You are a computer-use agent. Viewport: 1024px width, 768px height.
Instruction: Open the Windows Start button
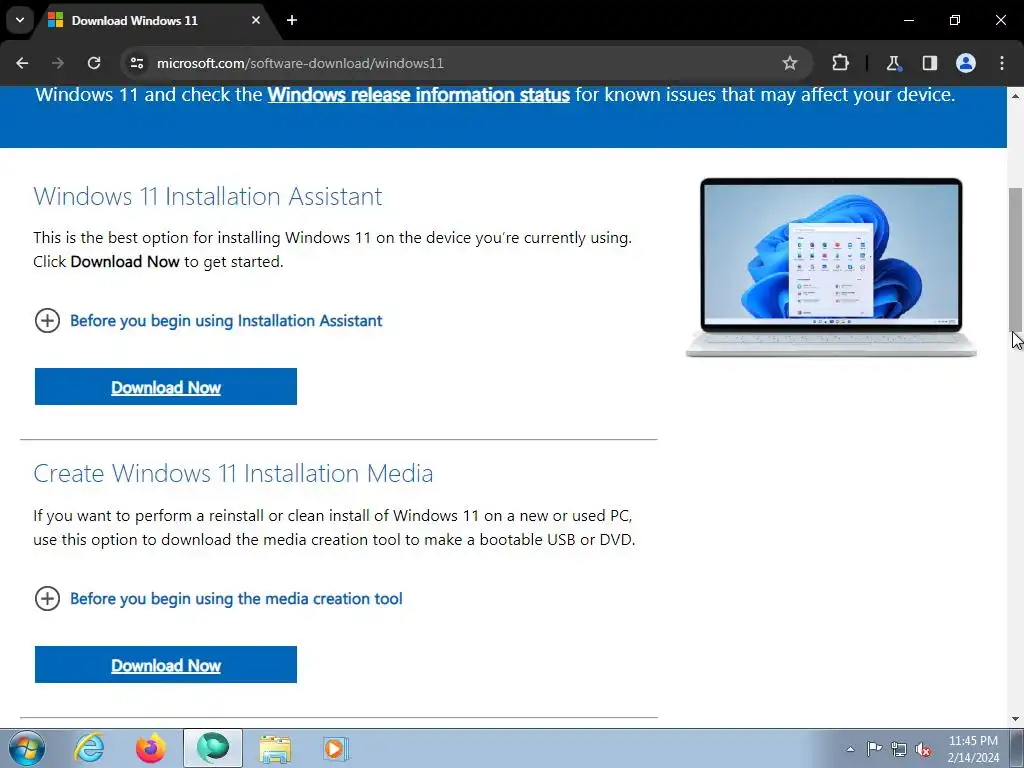click(x=27, y=748)
